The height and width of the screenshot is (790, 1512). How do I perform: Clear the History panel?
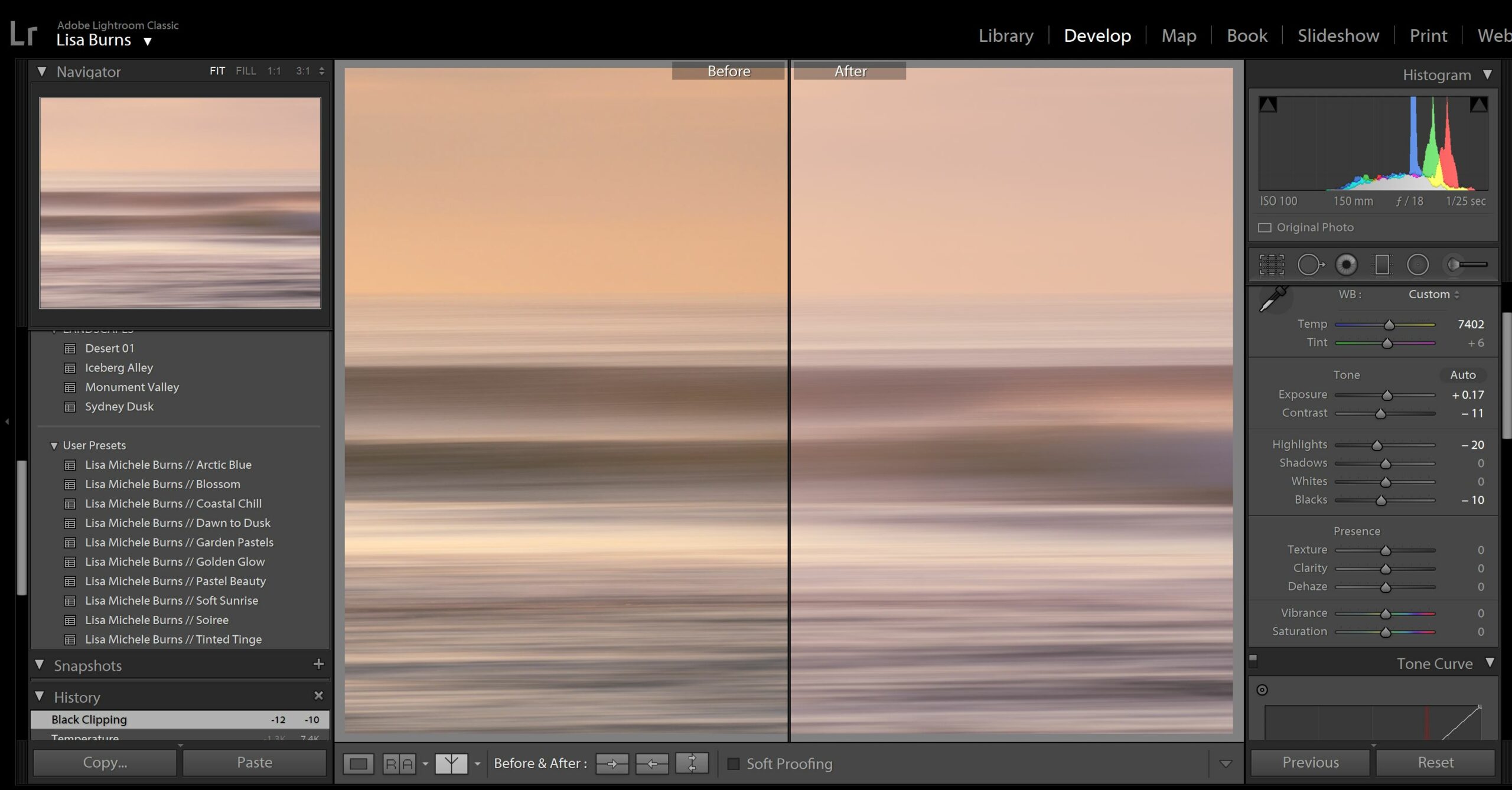point(319,696)
